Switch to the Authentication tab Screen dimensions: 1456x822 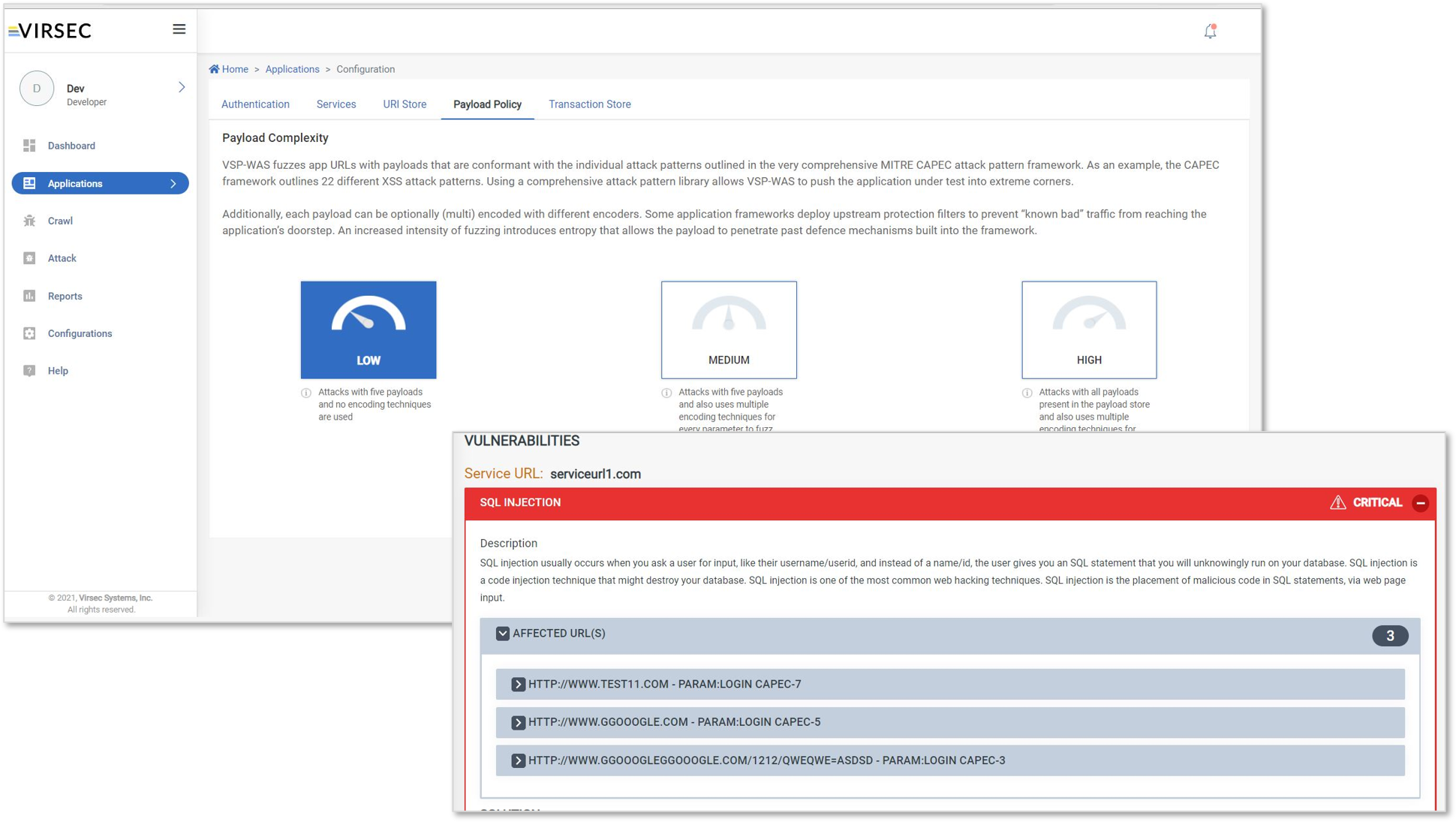pyautogui.click(x=255, y=104)
